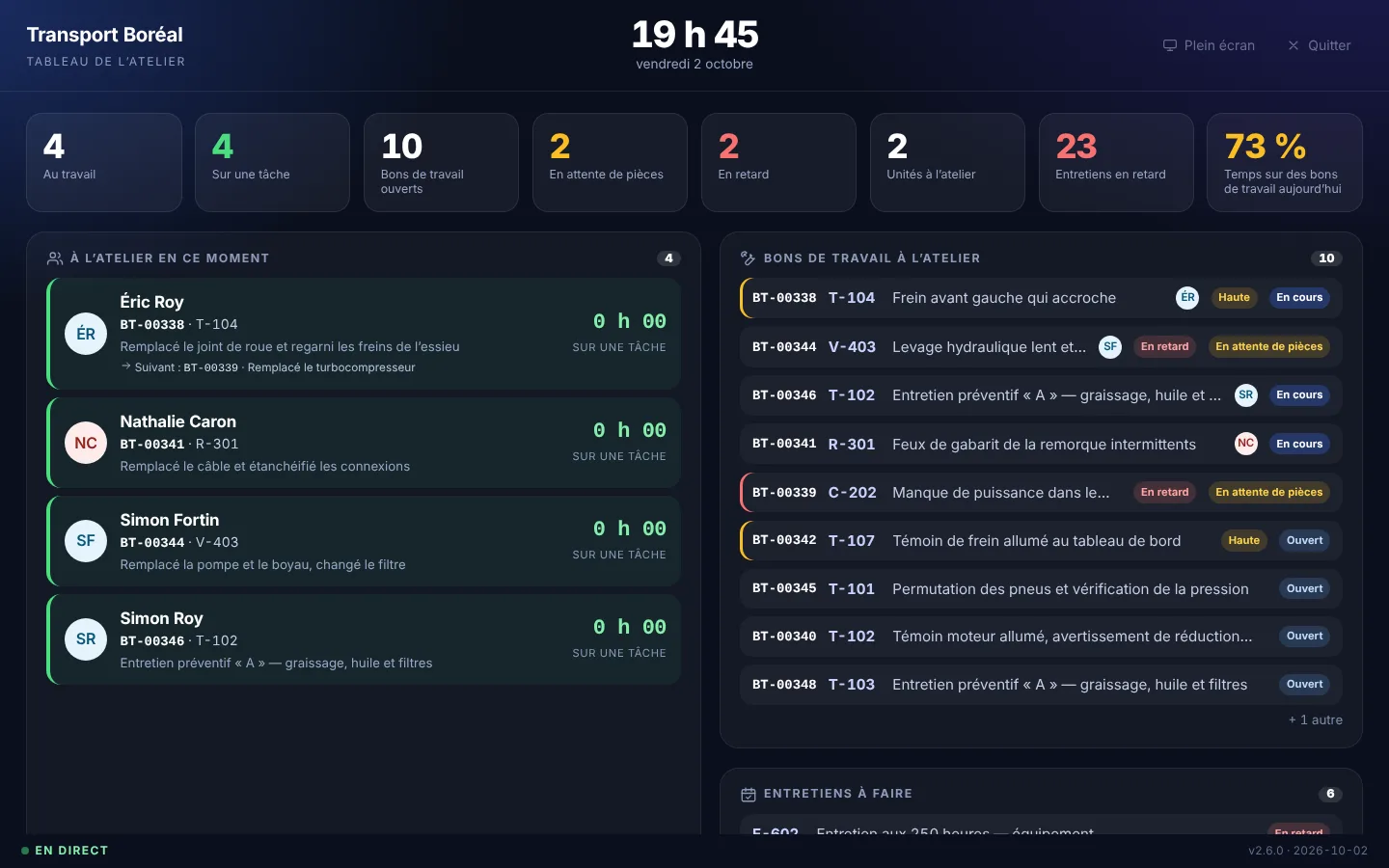Open the 4 Au travail stat card
1389x868 pixels.
coord(104,162)
